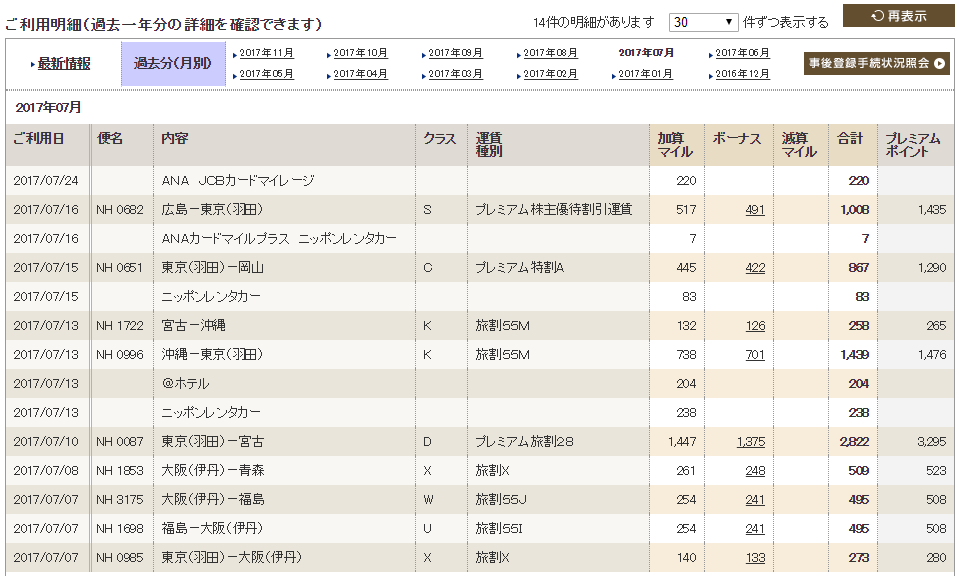Image resolution: width=959 pixels, height=576 pixels.
Task: Select premium points 3,295 value
Action: point(931,441)
